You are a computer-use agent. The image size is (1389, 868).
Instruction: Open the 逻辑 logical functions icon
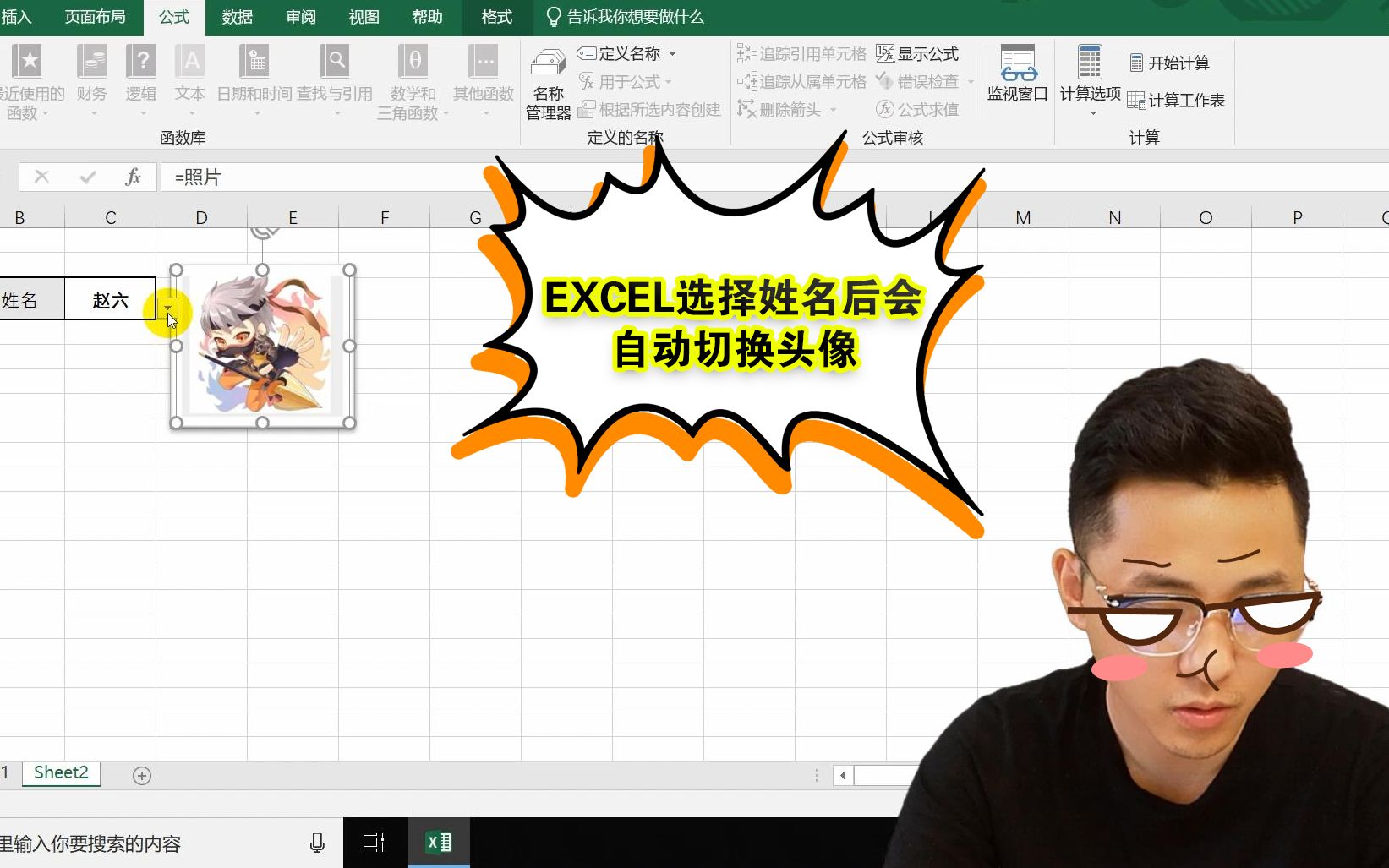tap(140, 79)
